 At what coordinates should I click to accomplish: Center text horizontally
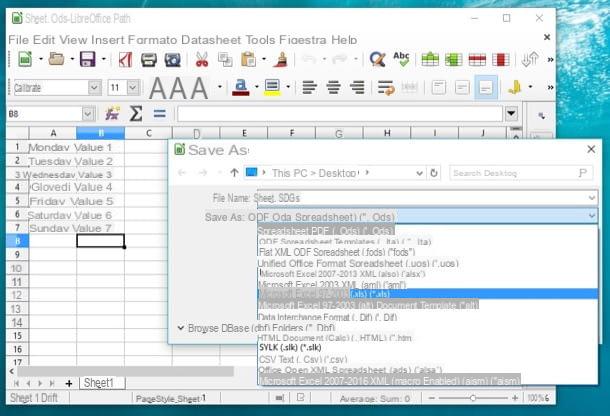click(x=333, y=88)
